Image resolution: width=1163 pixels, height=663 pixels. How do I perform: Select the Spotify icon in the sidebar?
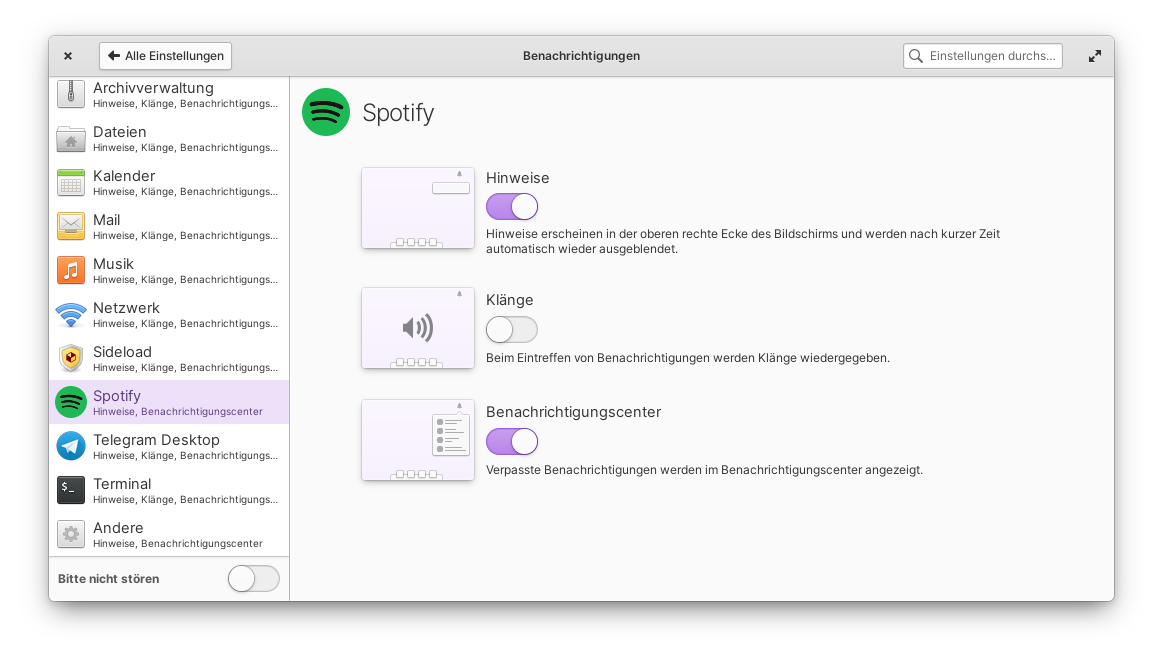pos(70,402)
